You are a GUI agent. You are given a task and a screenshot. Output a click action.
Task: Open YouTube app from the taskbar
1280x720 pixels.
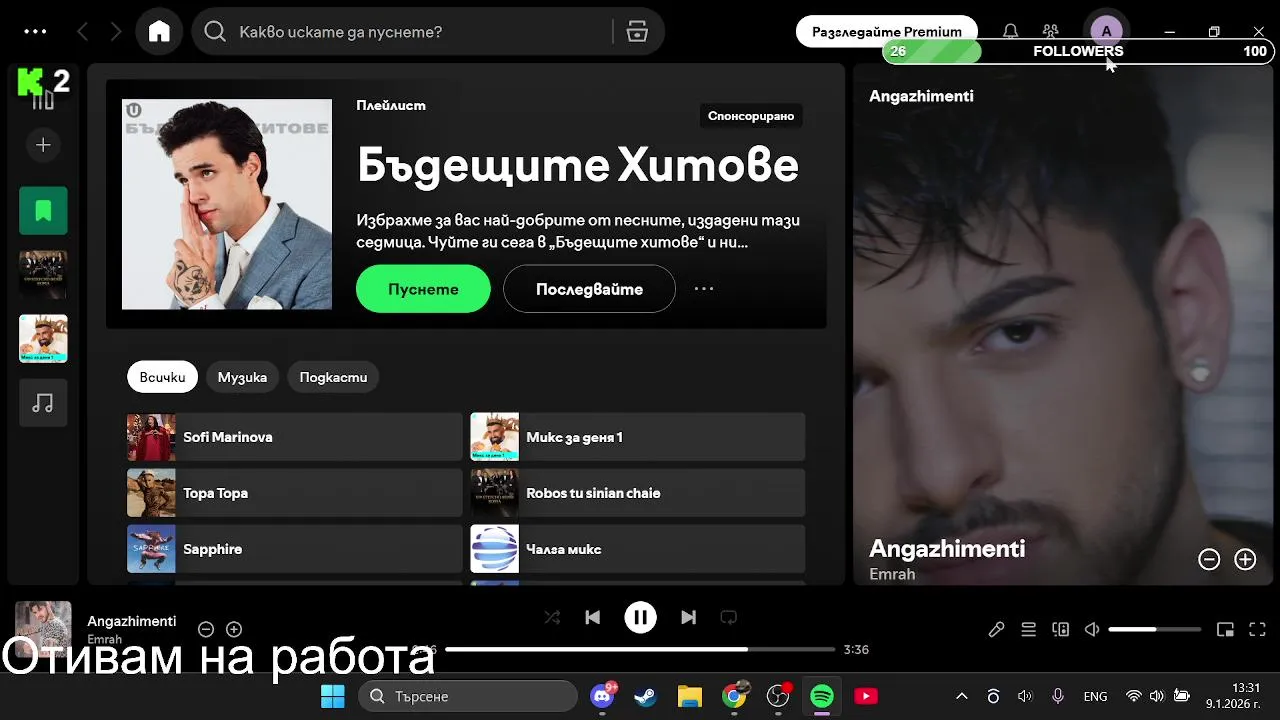tap(866, 696)
